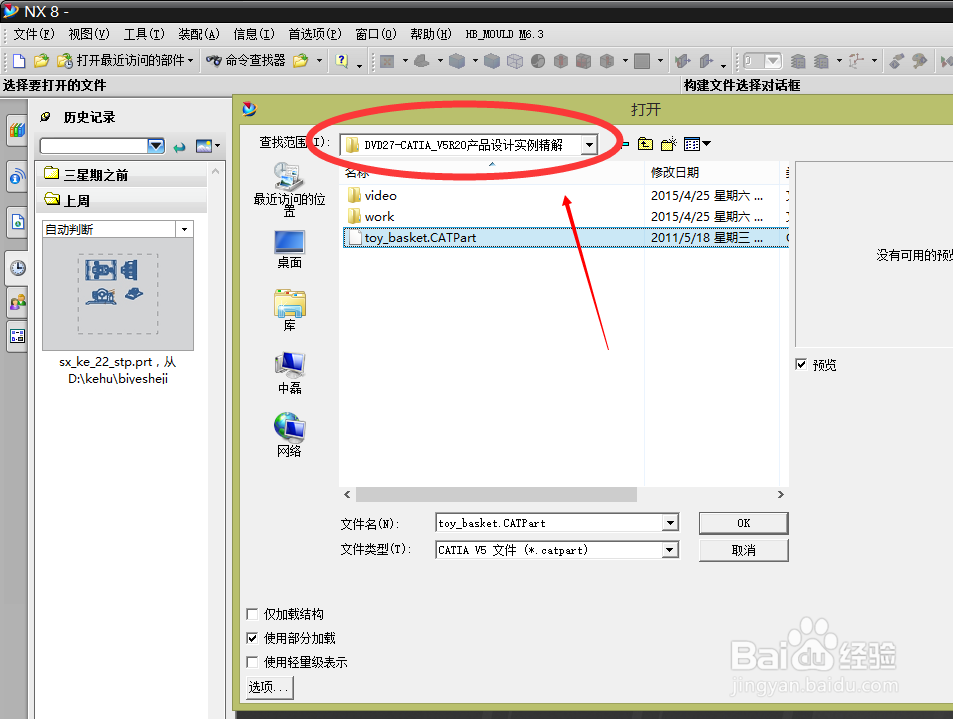Open the 工具 menu
The image size is (953, 719).
(x=143, y=33)
